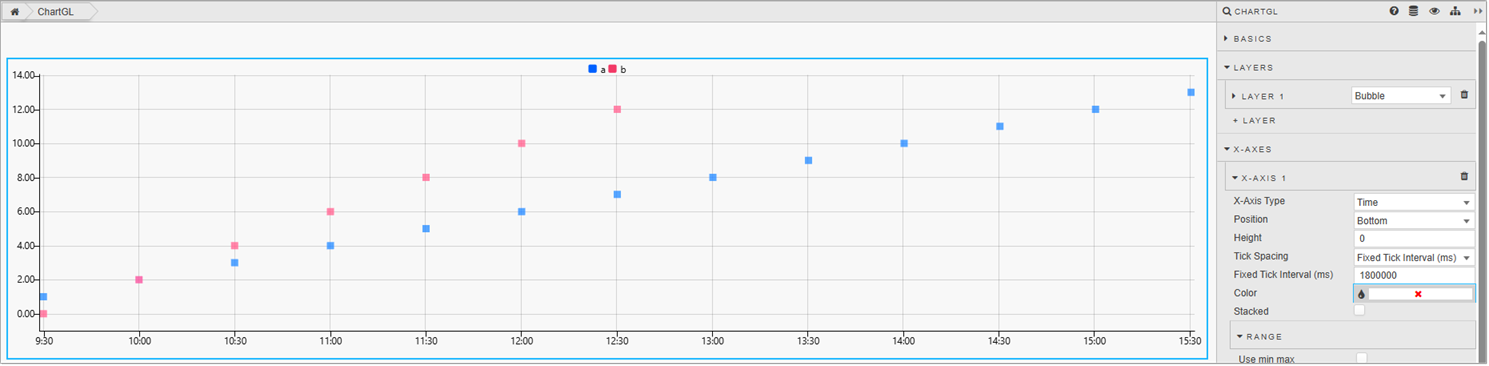
Task: Delete X-Axis 1 with trash icon
Action: point(1465,177)
